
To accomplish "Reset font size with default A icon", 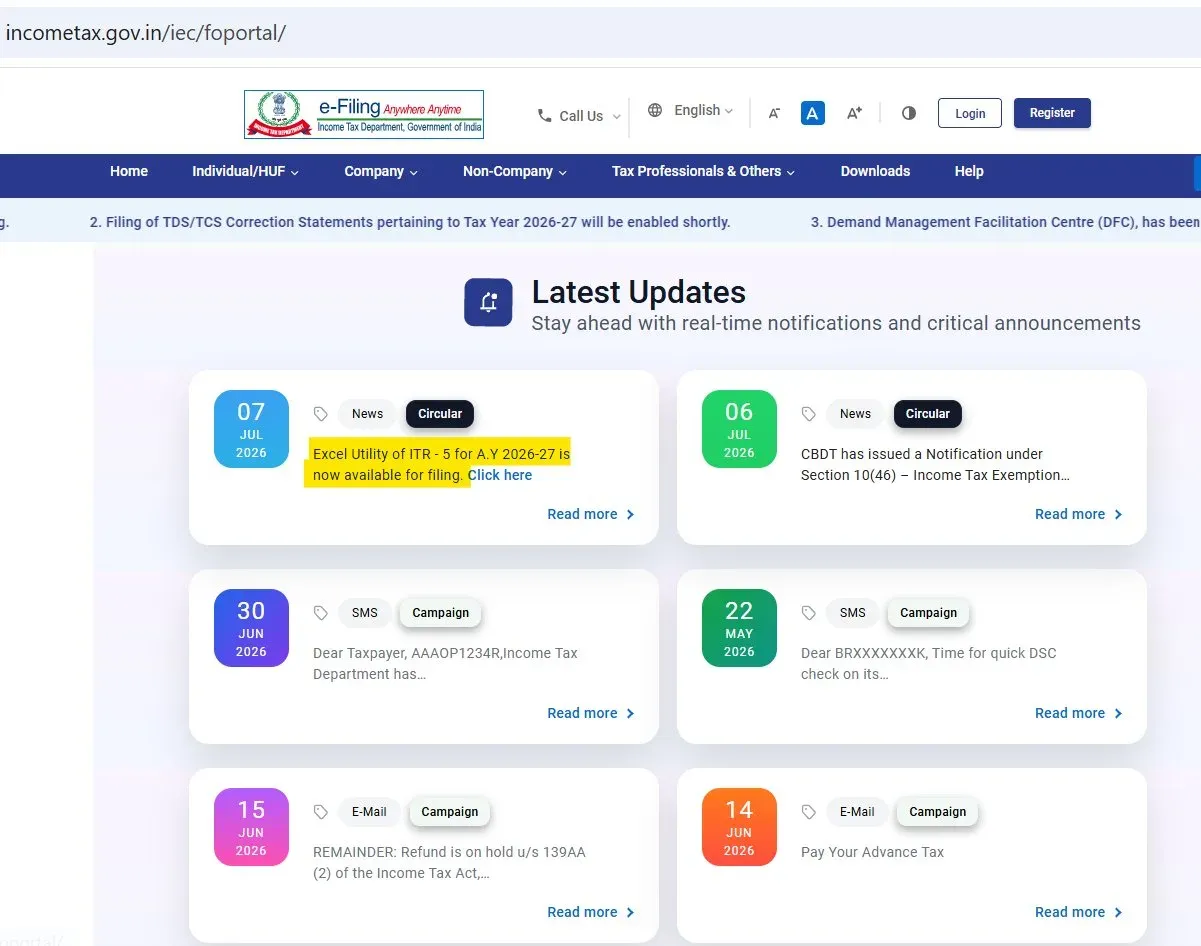I will [x=812, y=113].
